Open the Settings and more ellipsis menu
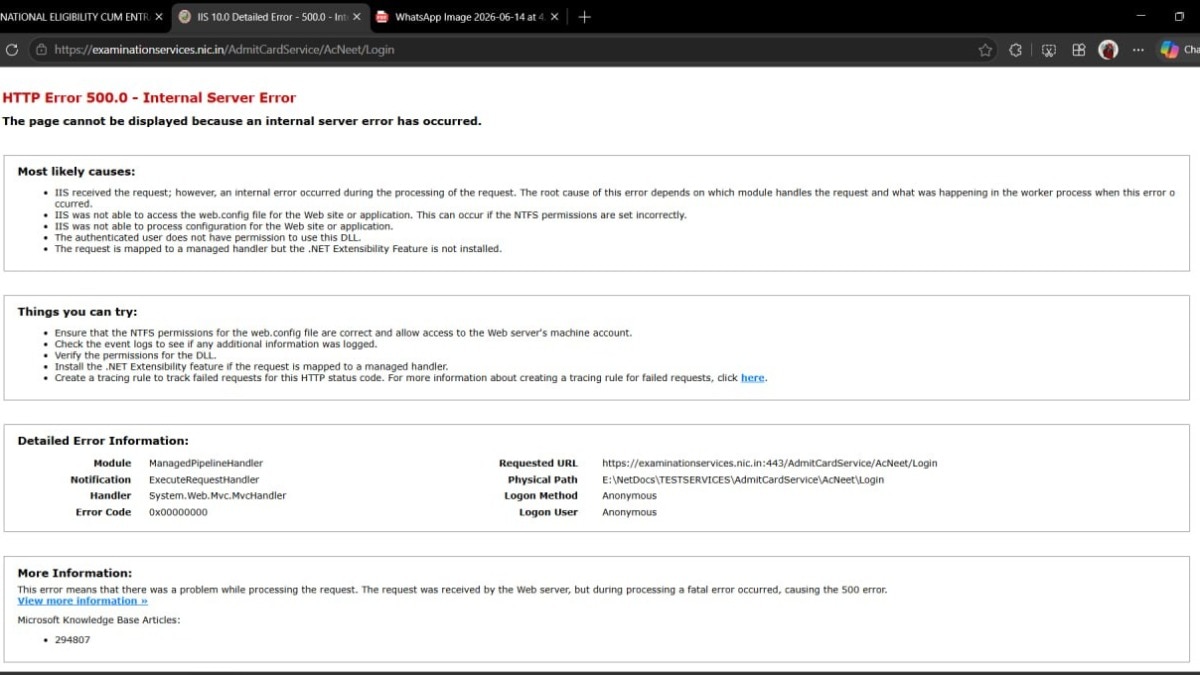The height and width of the screenshot is (675, 1200). click(1138, 49)
